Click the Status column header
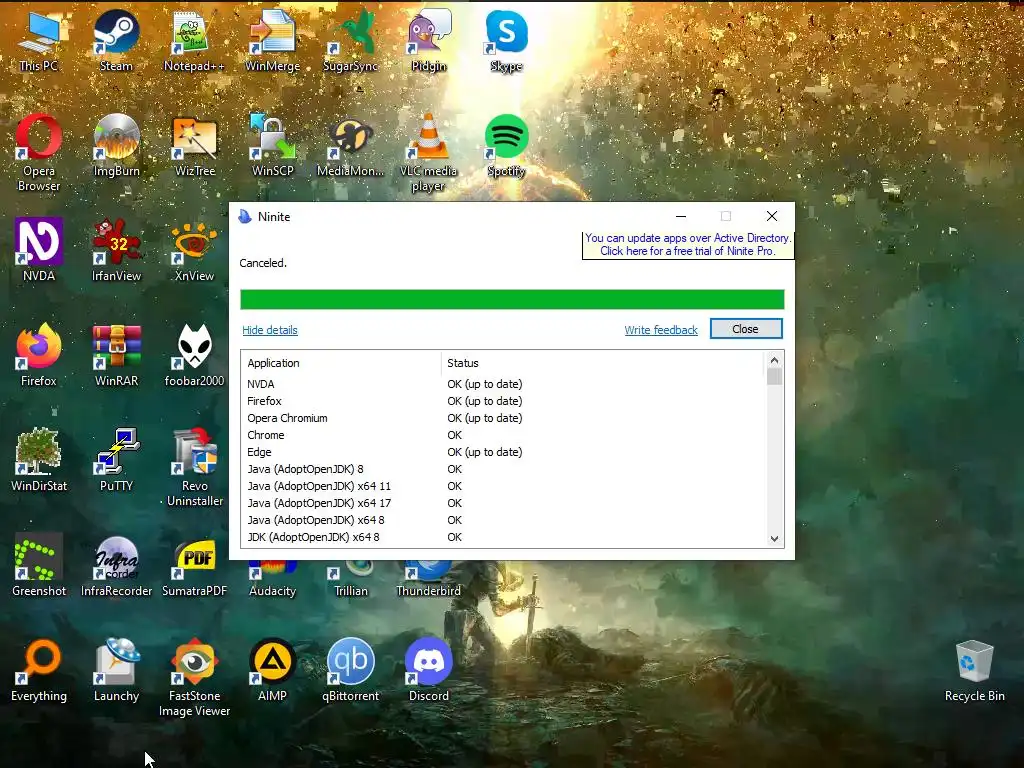Viewport: 1024px width, 768px height. click(x=601, y=363)
